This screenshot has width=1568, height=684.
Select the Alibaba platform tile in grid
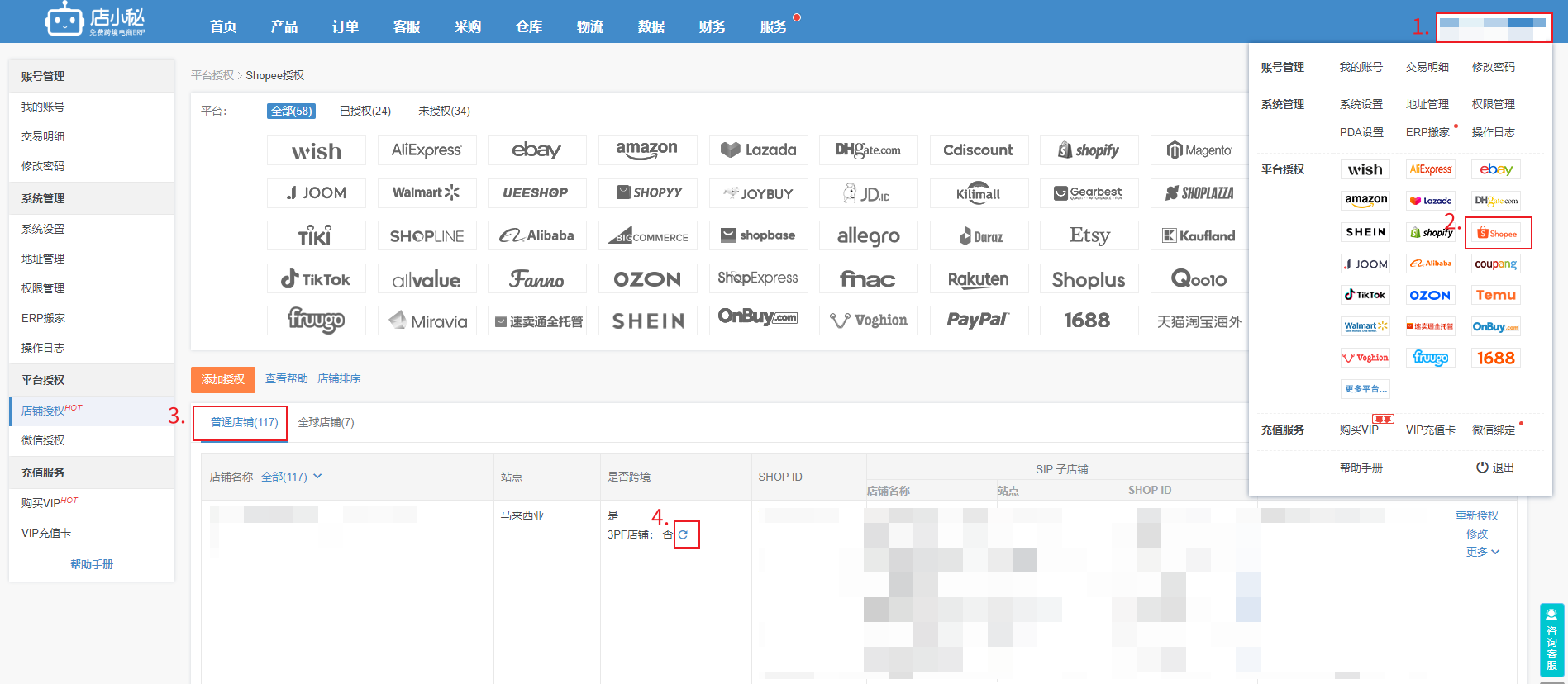pos(537,236)
